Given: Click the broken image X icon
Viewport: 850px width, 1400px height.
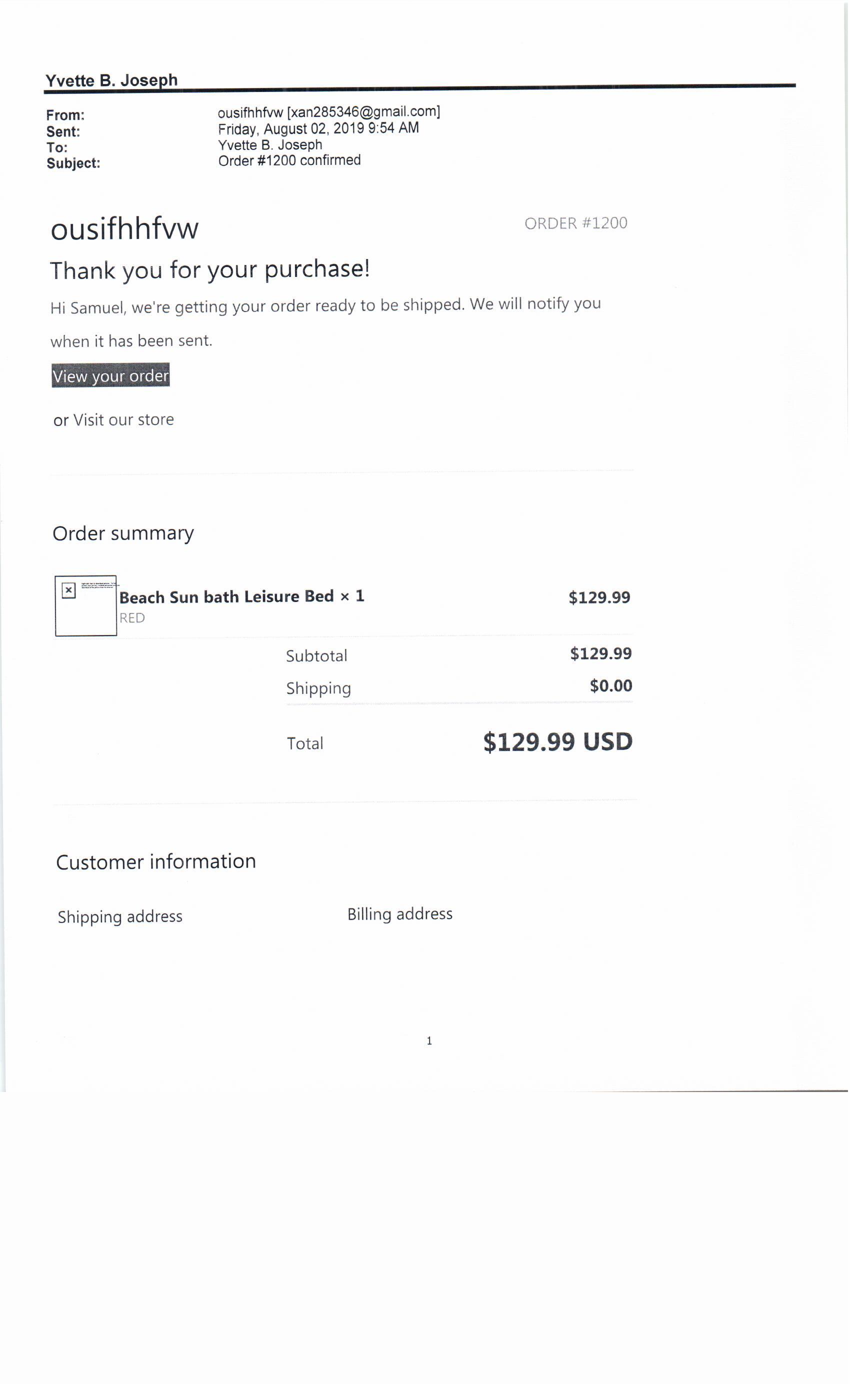Looking at the screenshot, I should pos(69,591).
